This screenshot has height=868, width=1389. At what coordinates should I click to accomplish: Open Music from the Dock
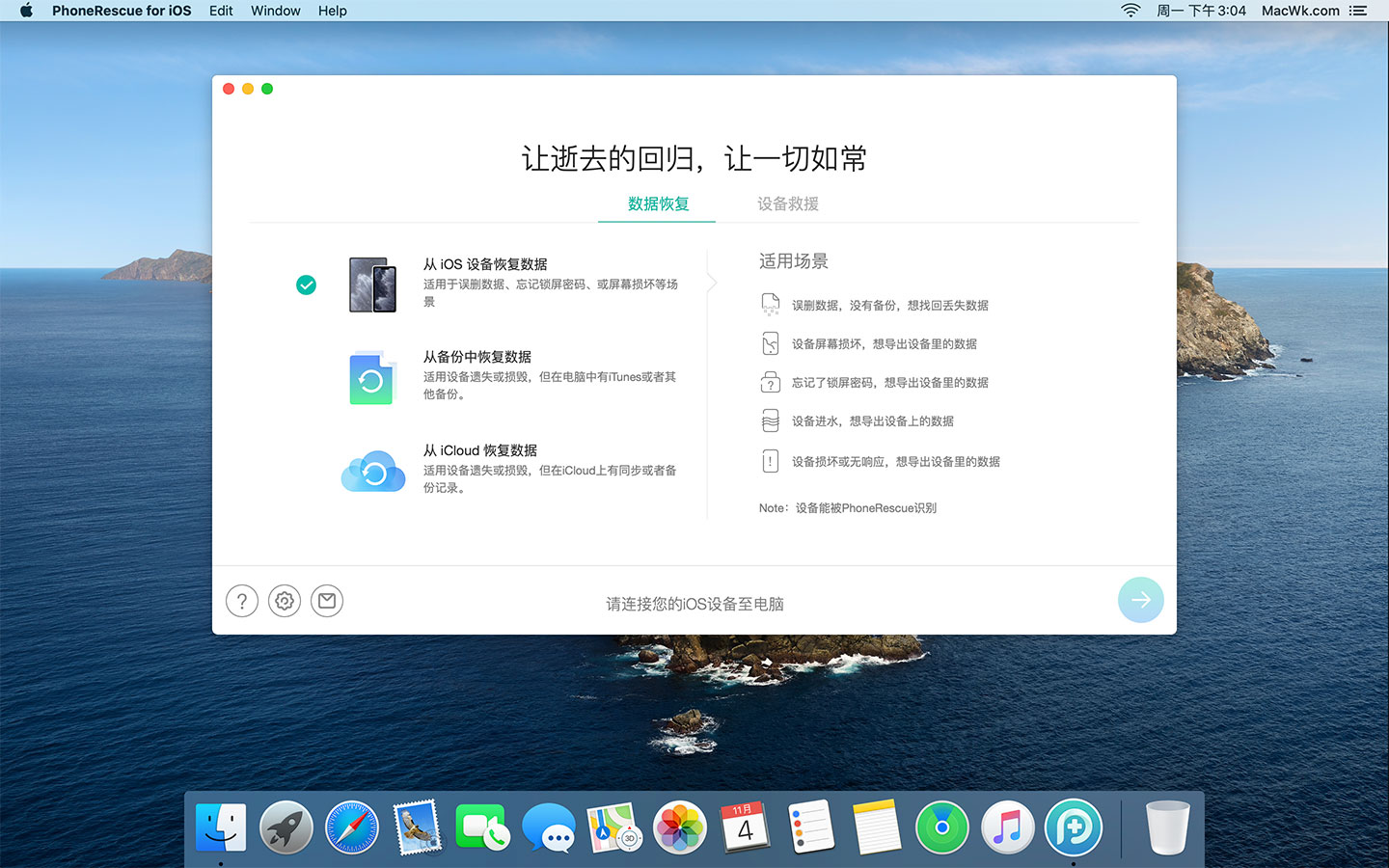[x=1008, y=827]
